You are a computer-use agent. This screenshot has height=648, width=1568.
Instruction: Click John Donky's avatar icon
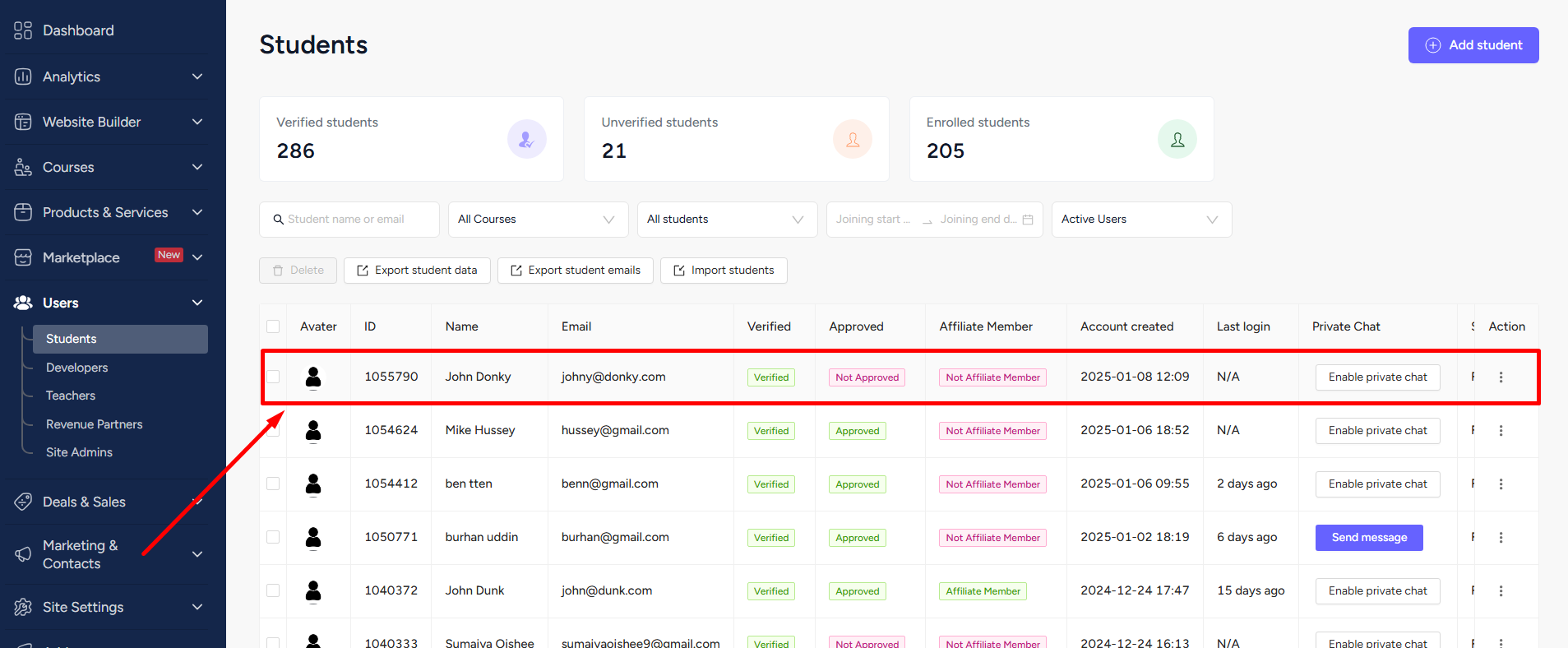tap(313, 377)
